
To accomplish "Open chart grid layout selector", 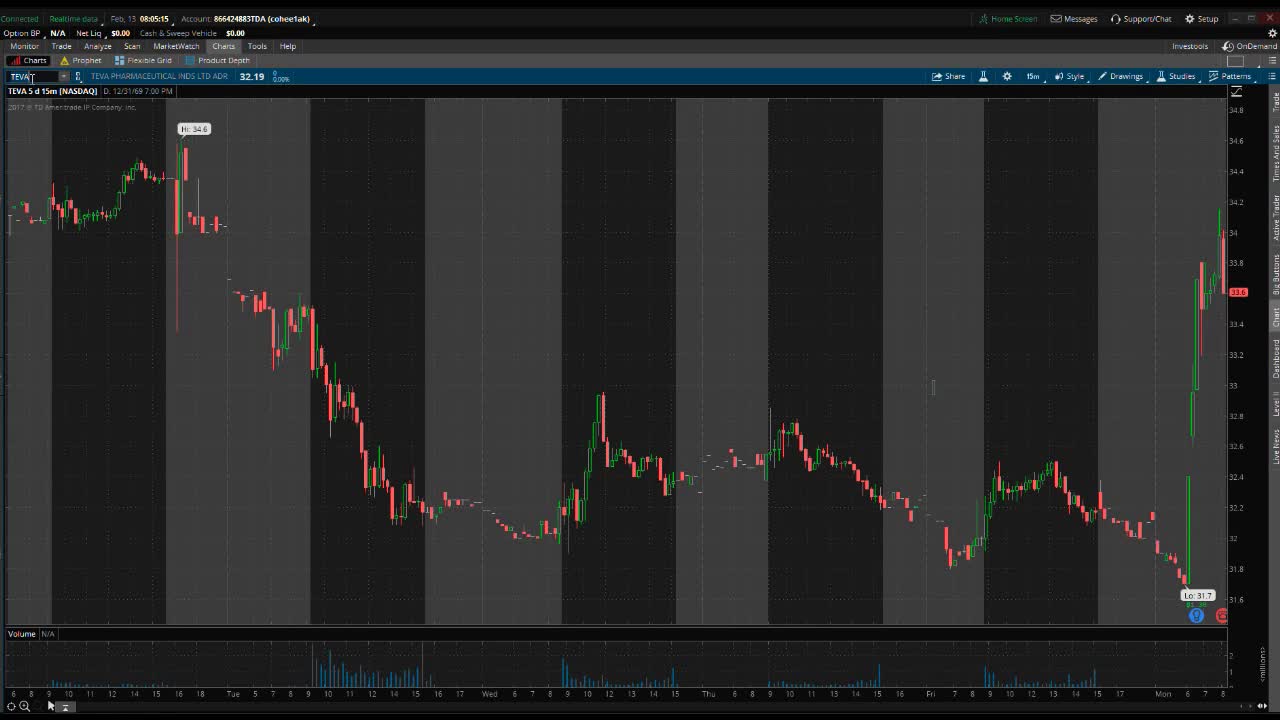I will tap(1236, 61).
